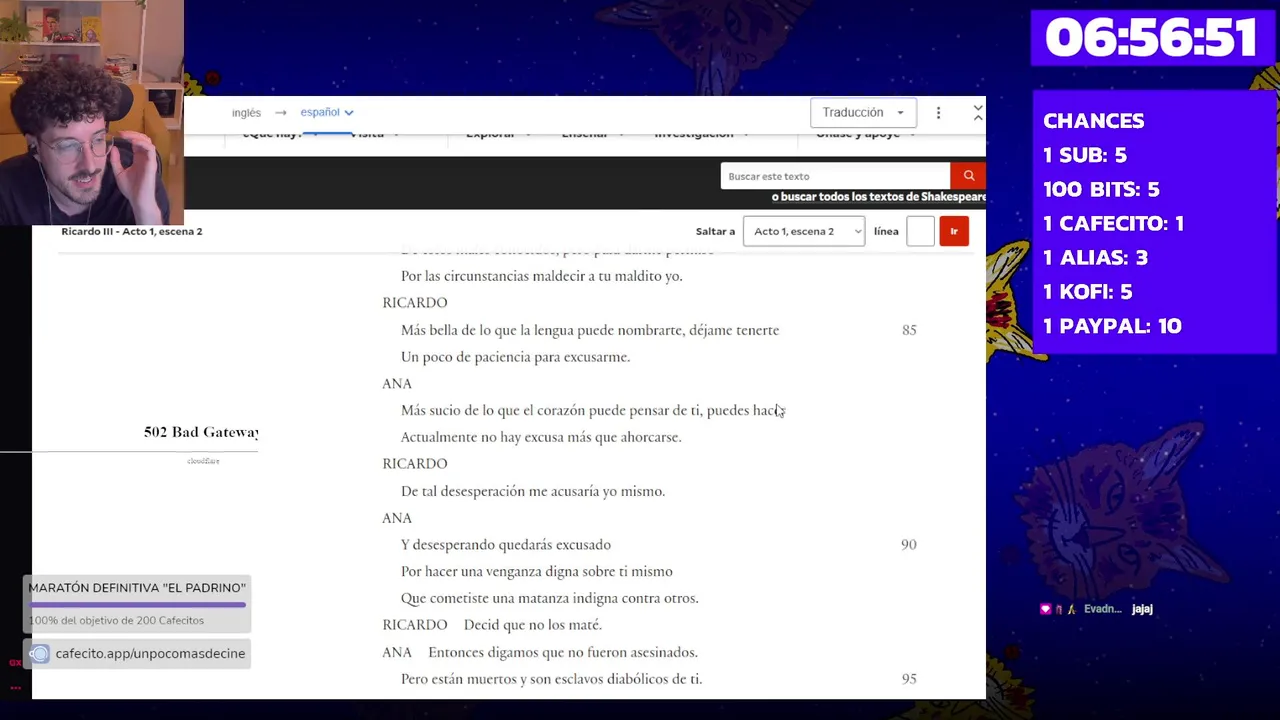Select inglés source language

(246, 113)
